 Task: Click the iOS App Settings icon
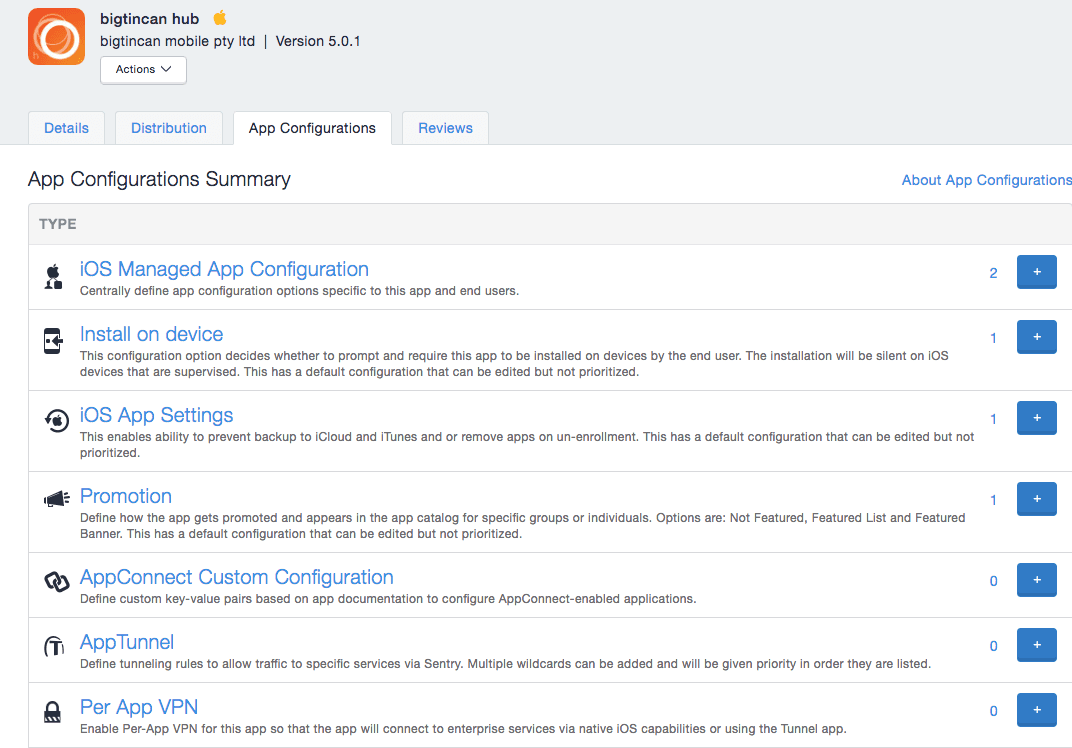(56, 421)
